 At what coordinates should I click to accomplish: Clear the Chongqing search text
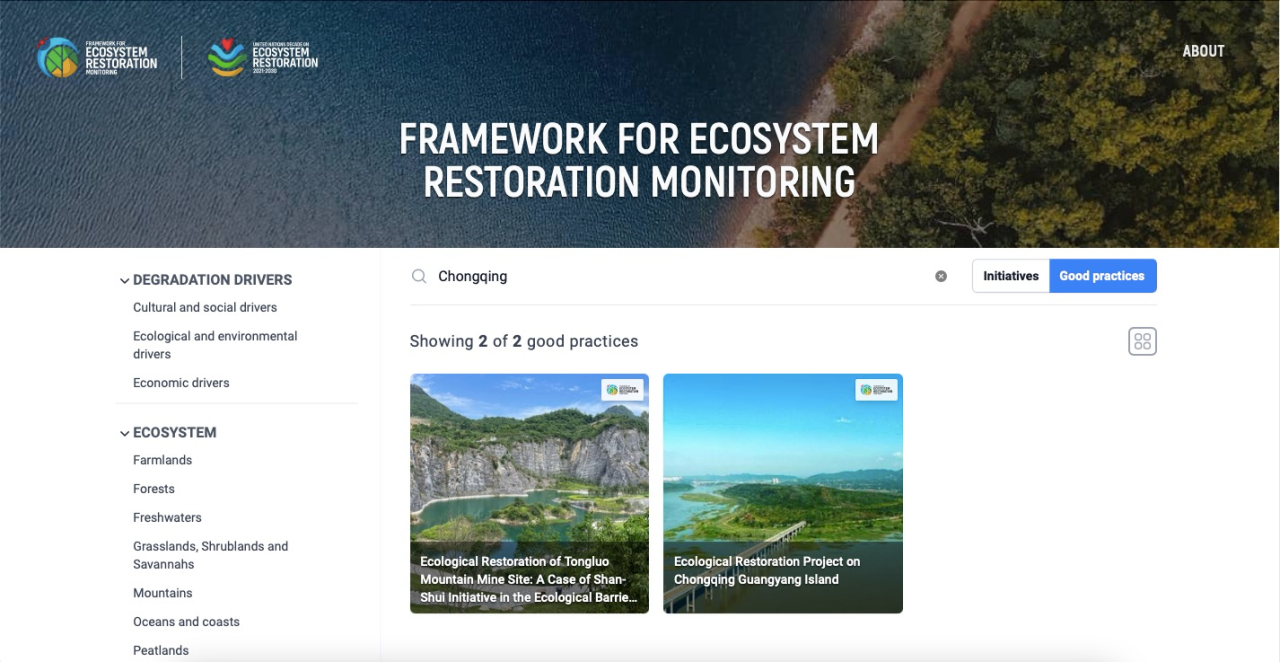pyautogui.click(x=941, y=276)
